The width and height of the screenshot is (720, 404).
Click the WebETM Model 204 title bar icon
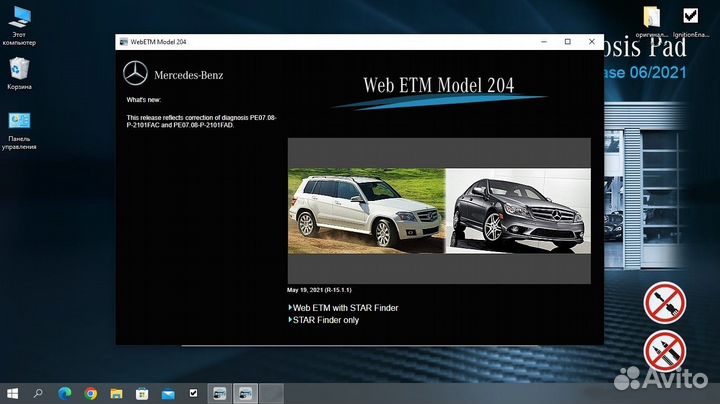click(x=124, y=42)
